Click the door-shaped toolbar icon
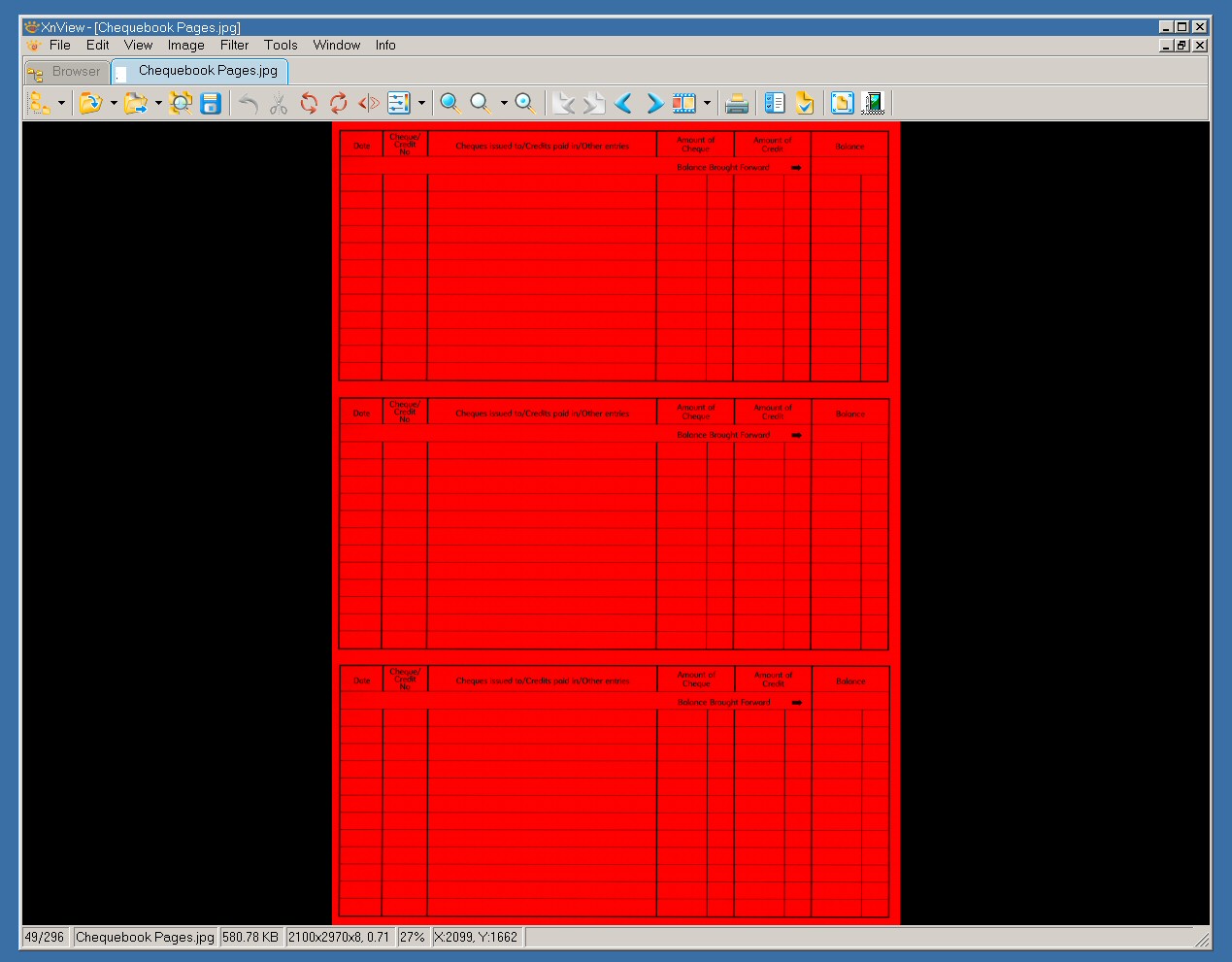 tap(873, 103)
